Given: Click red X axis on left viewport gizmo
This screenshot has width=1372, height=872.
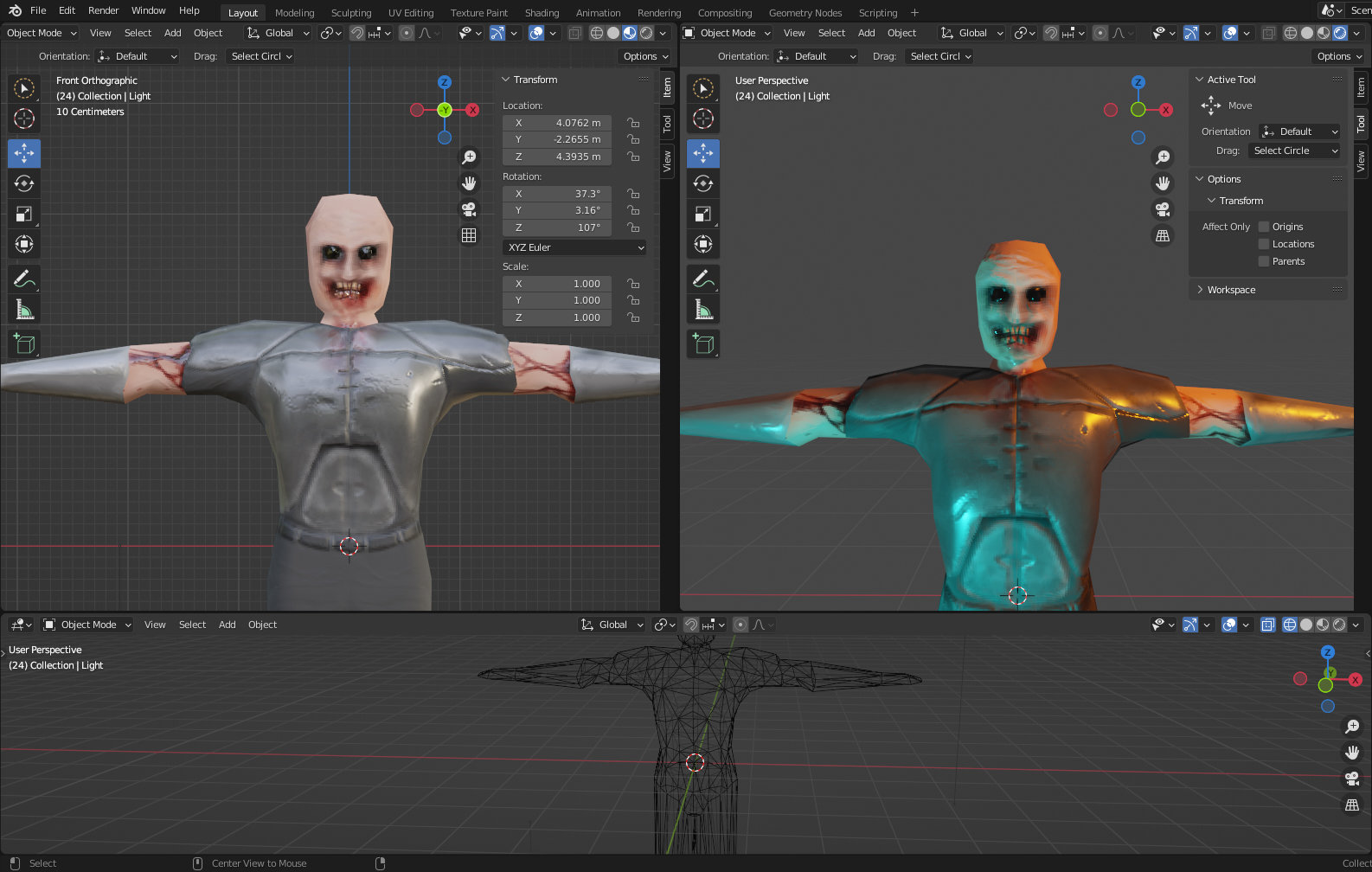Looking at the screenshot, I should click(472, 110).
